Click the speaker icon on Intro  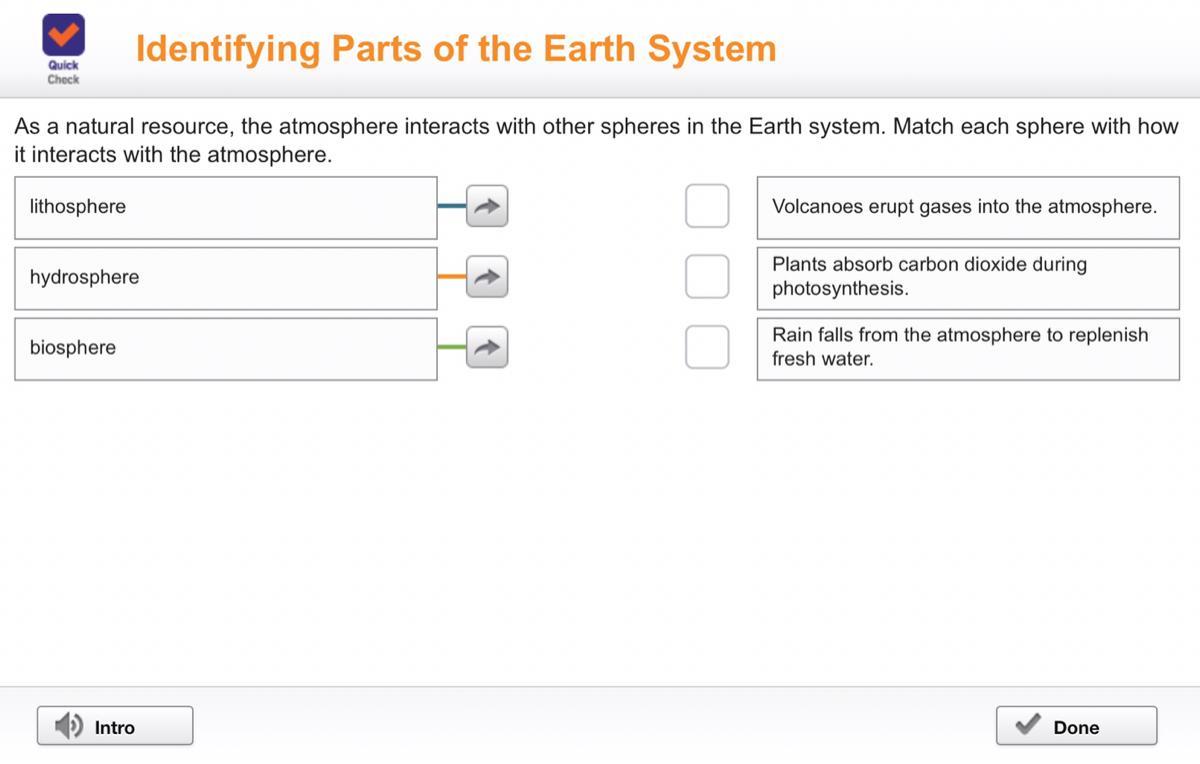[69, 726]
